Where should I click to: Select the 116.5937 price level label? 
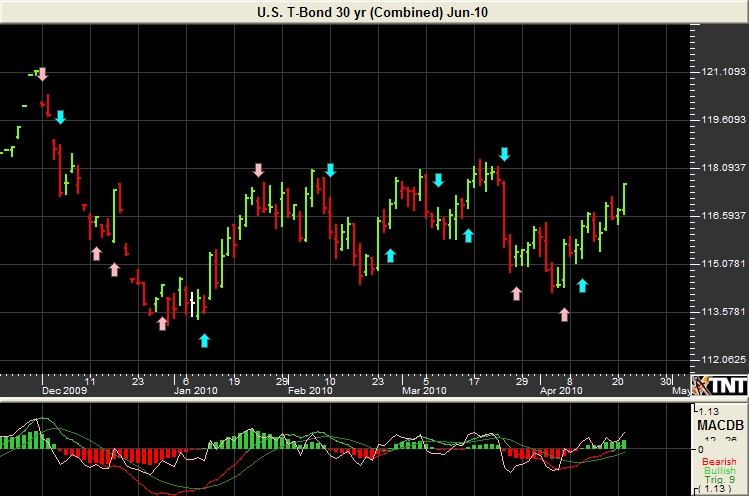point(723,216)
